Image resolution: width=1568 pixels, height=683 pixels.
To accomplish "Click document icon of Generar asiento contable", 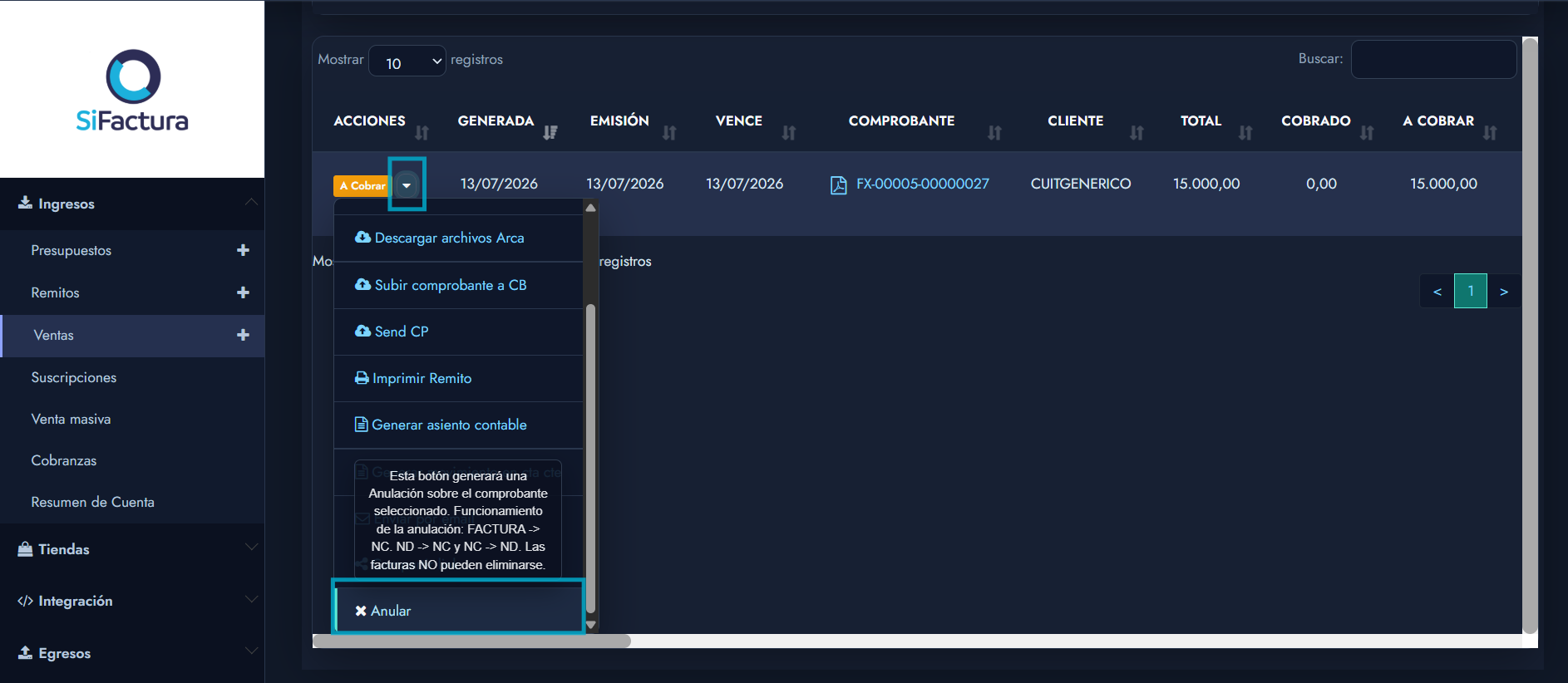I will tap(361, 425).
